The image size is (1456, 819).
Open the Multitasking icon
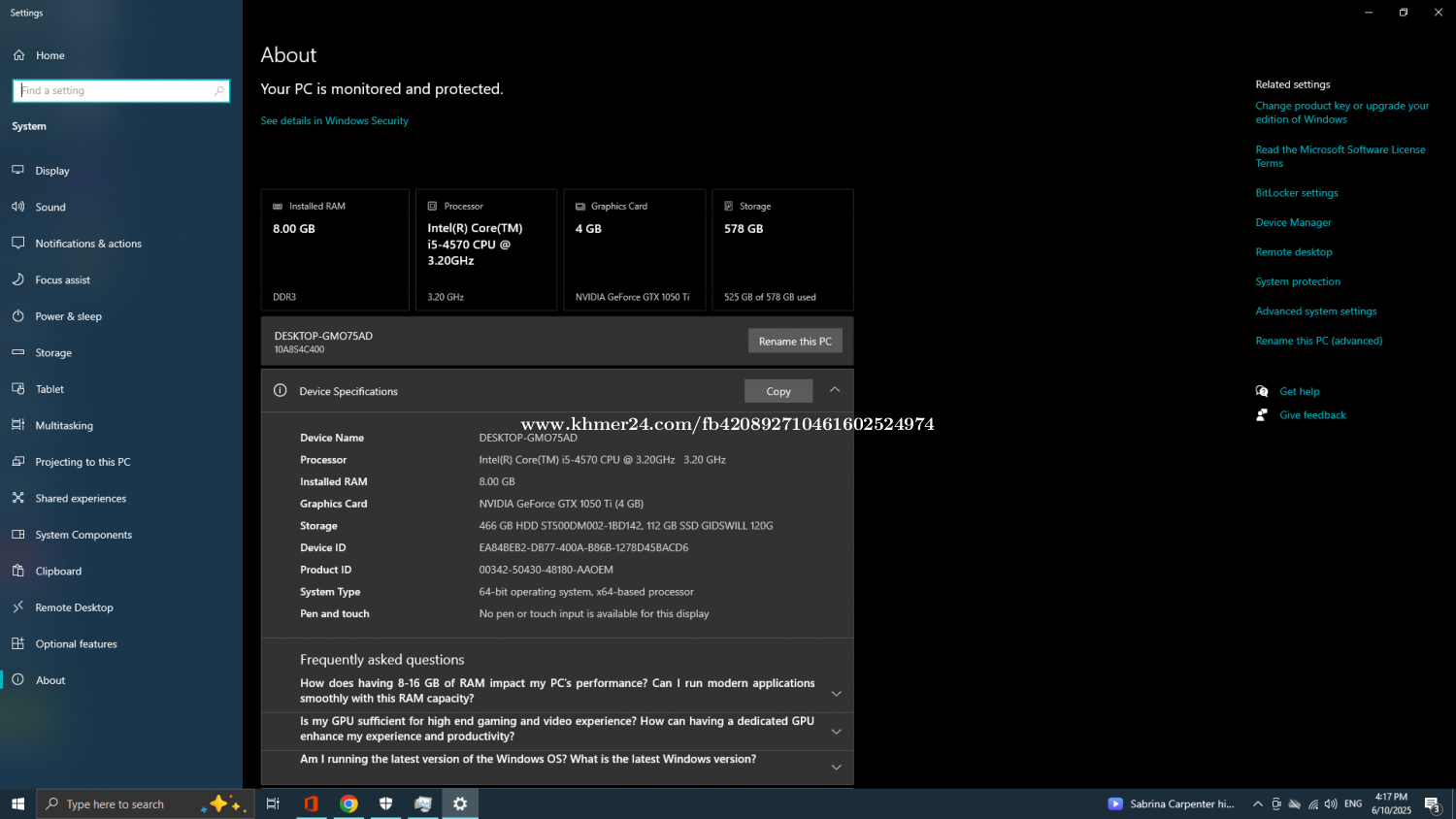[18, 425]
